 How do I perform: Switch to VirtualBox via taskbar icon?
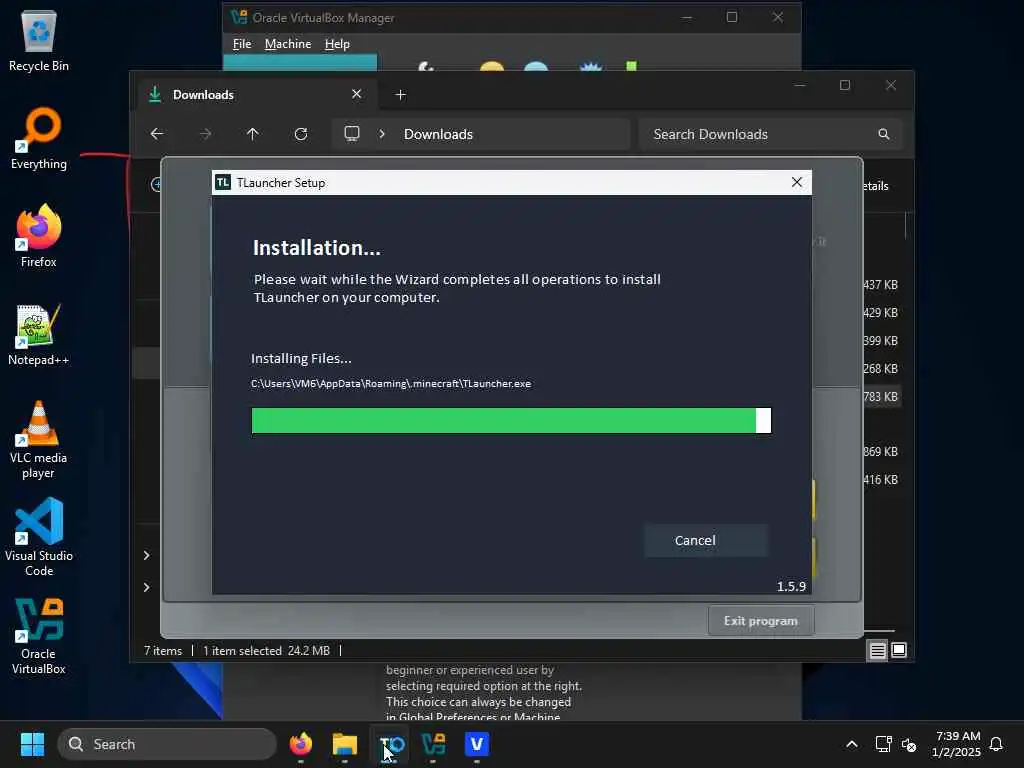coord(433,744)
